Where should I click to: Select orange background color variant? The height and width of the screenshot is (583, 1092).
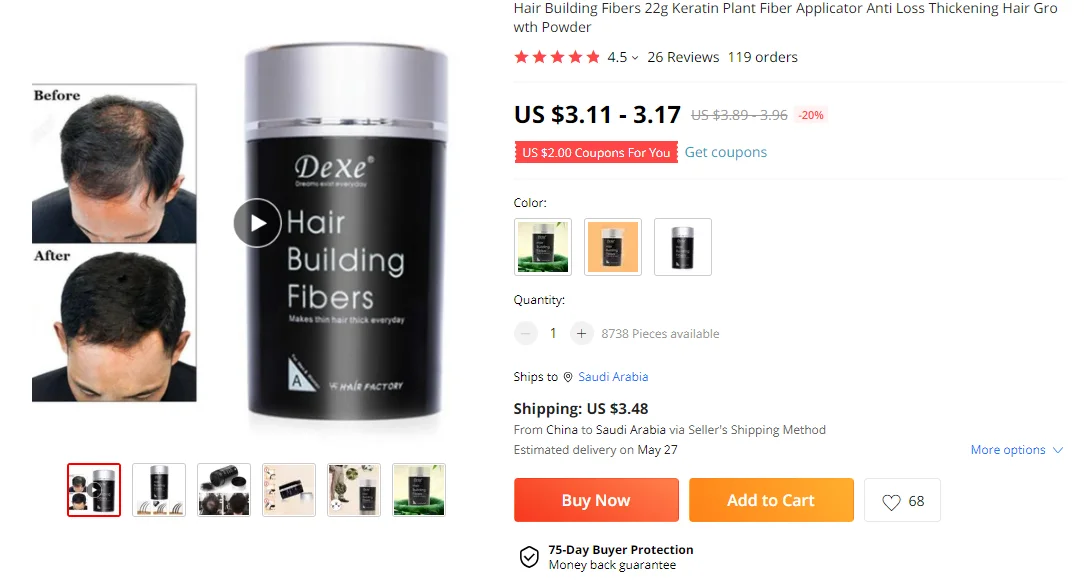point(613,247)
